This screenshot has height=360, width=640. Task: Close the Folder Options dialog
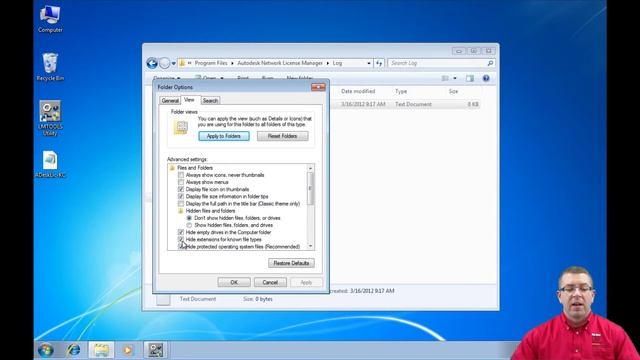click(x=318, y=87)
